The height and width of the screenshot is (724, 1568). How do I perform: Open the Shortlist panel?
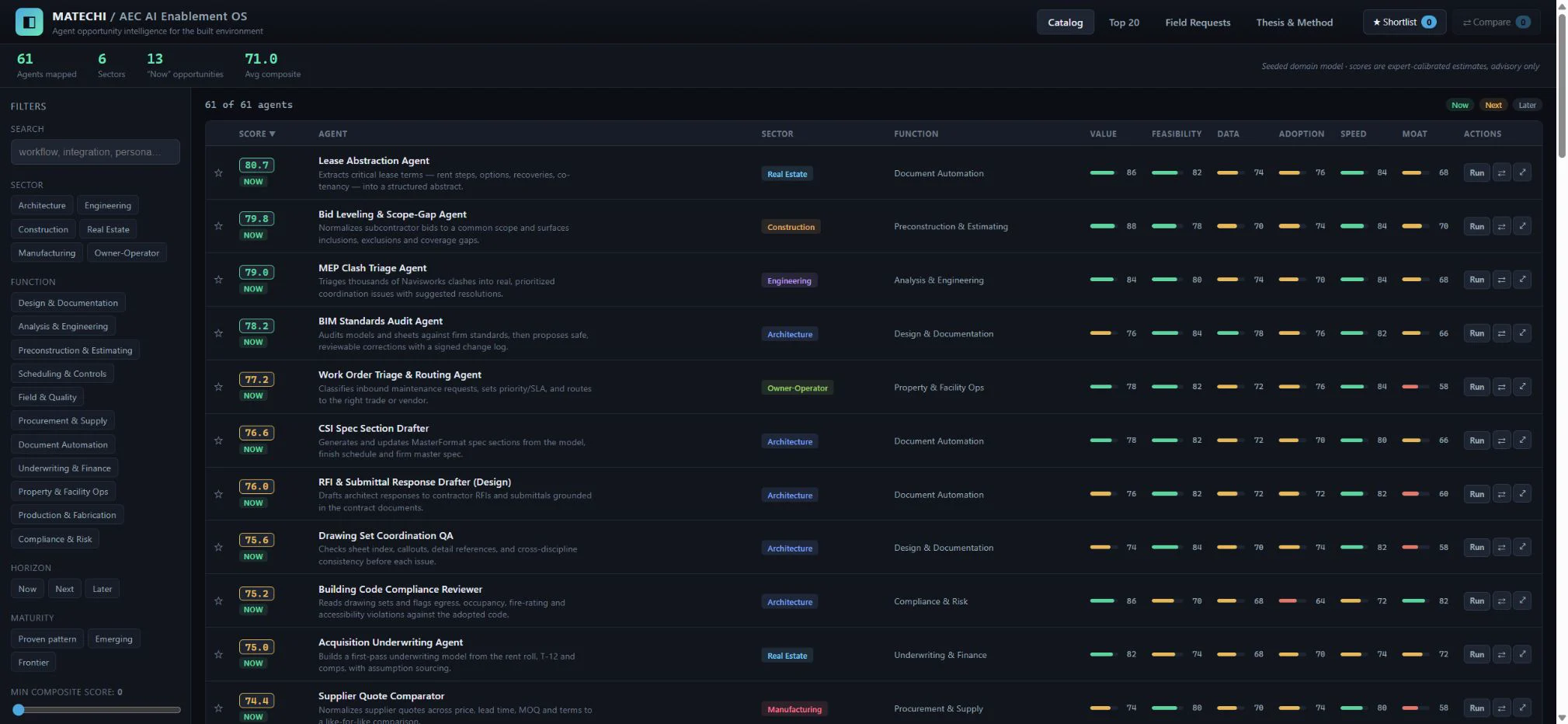(x=1404, y=22)
